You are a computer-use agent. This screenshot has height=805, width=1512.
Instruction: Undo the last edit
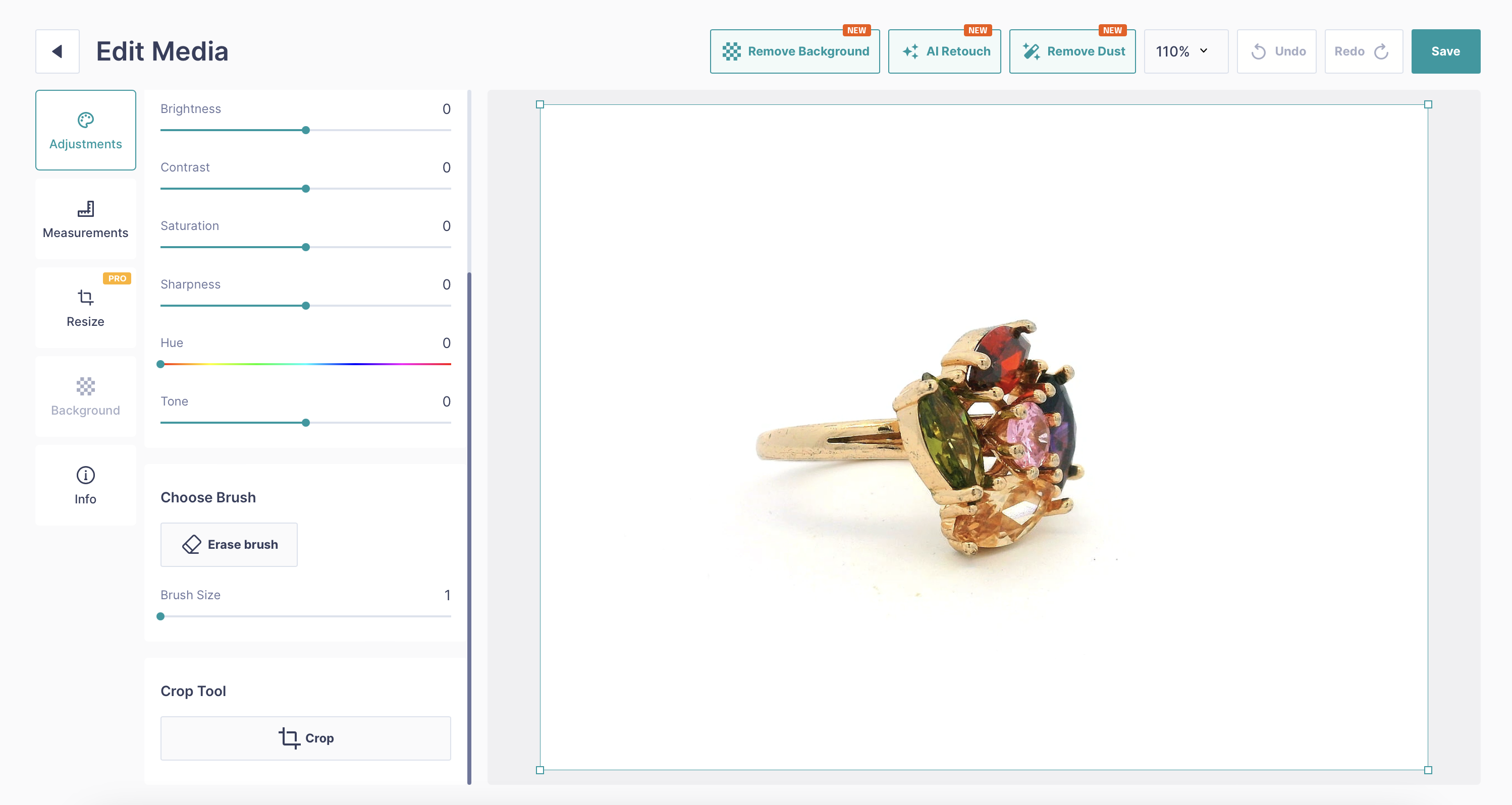[x=1277, y=51]
